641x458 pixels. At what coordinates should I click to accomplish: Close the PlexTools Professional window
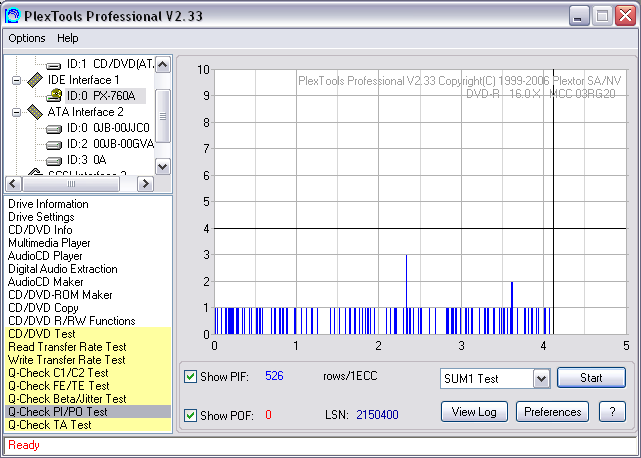(625, 16)
